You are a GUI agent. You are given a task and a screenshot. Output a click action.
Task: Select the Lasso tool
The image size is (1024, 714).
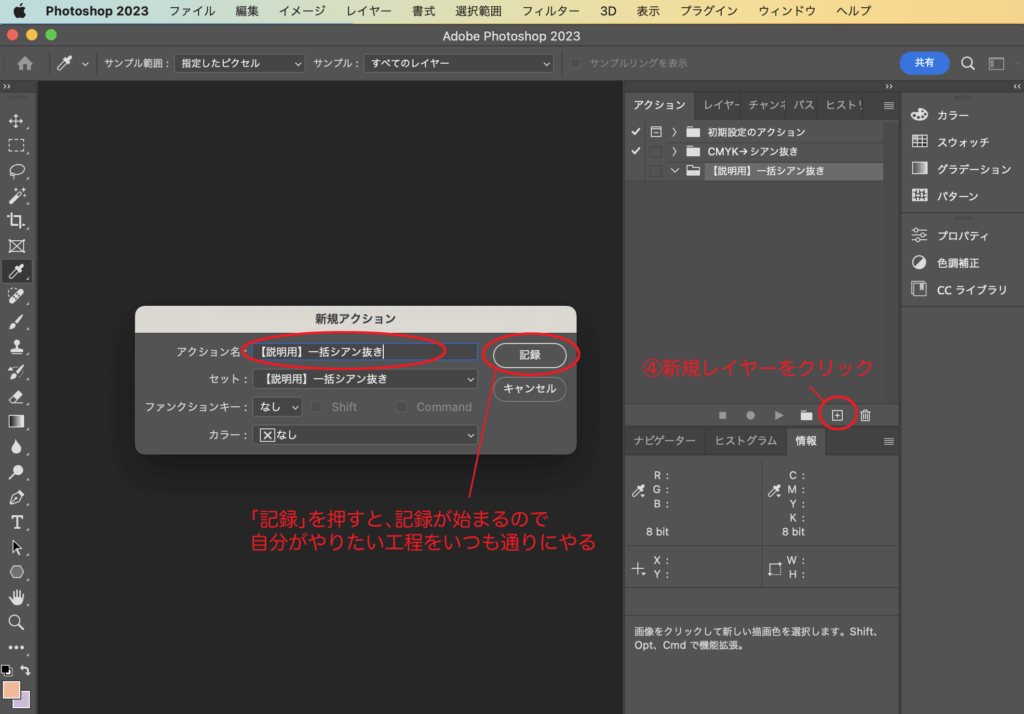point(16,170)
